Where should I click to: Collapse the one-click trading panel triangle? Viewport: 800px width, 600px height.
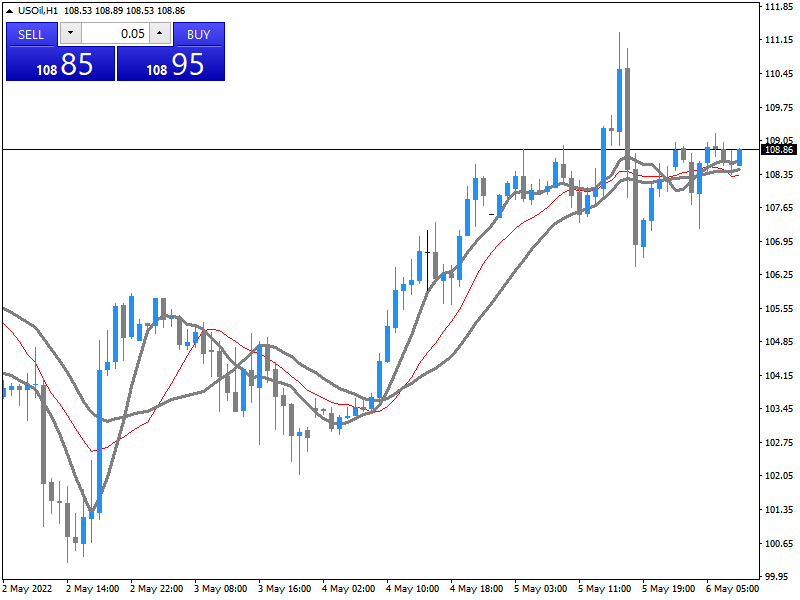[x=10, y=10]
